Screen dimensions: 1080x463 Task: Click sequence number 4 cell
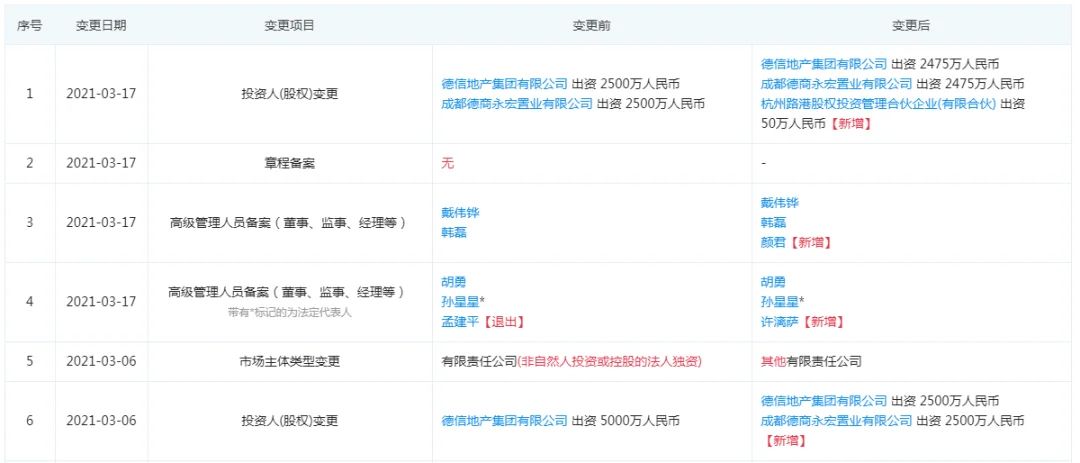click(x=30, y=302)
